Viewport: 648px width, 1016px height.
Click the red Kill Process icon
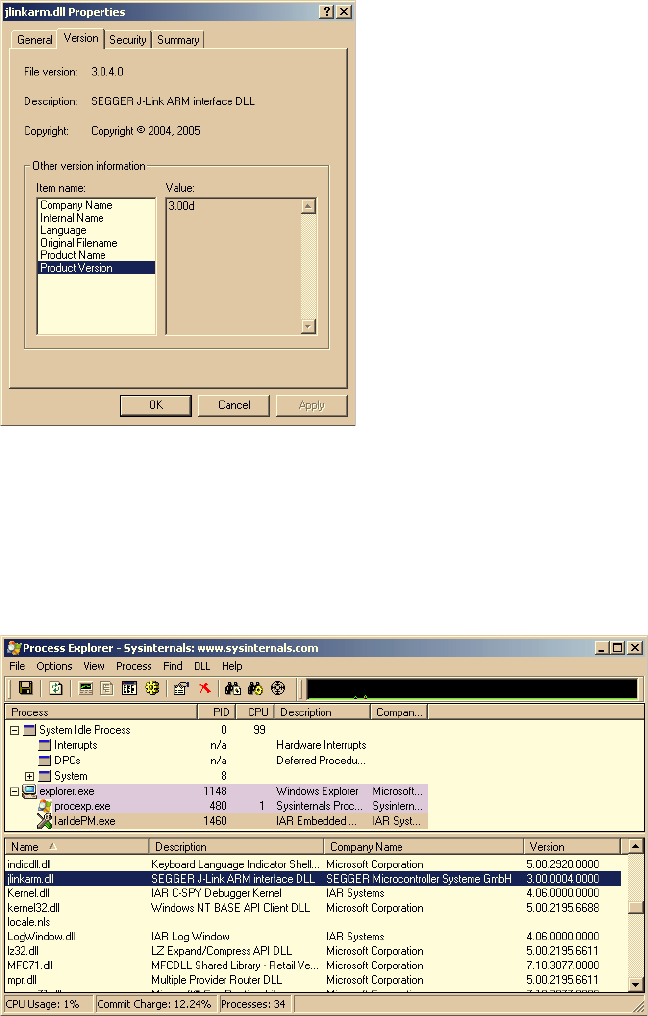(205, 688)
